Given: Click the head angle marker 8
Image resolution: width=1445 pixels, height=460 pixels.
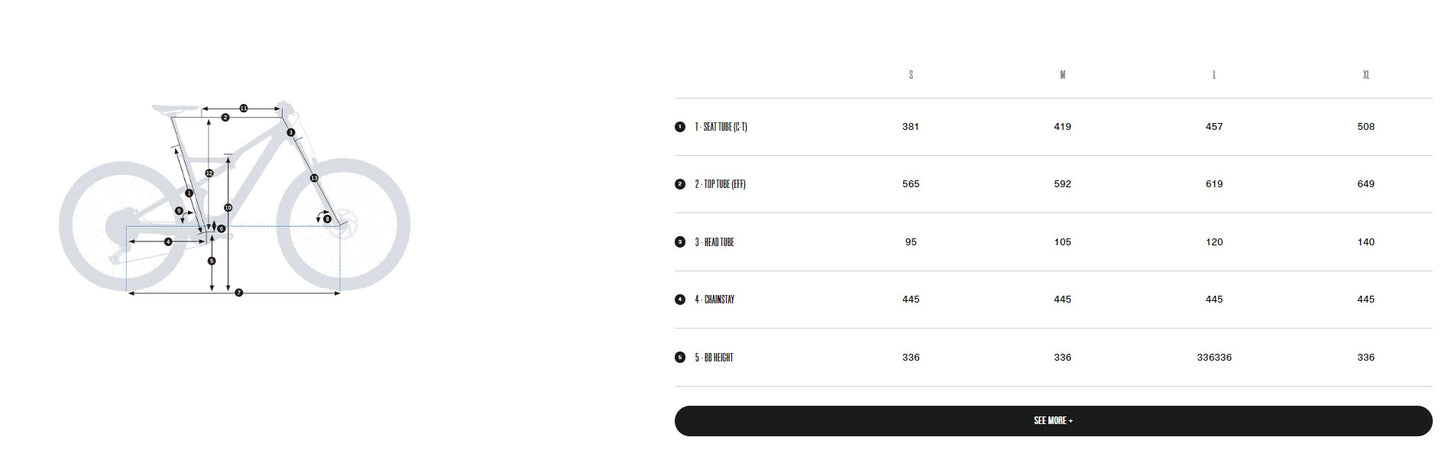Looking at the screenshot, I should [327, 218].
